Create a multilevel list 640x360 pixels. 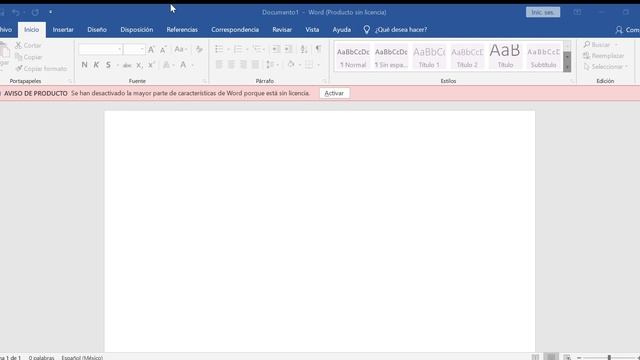point(257,49)
